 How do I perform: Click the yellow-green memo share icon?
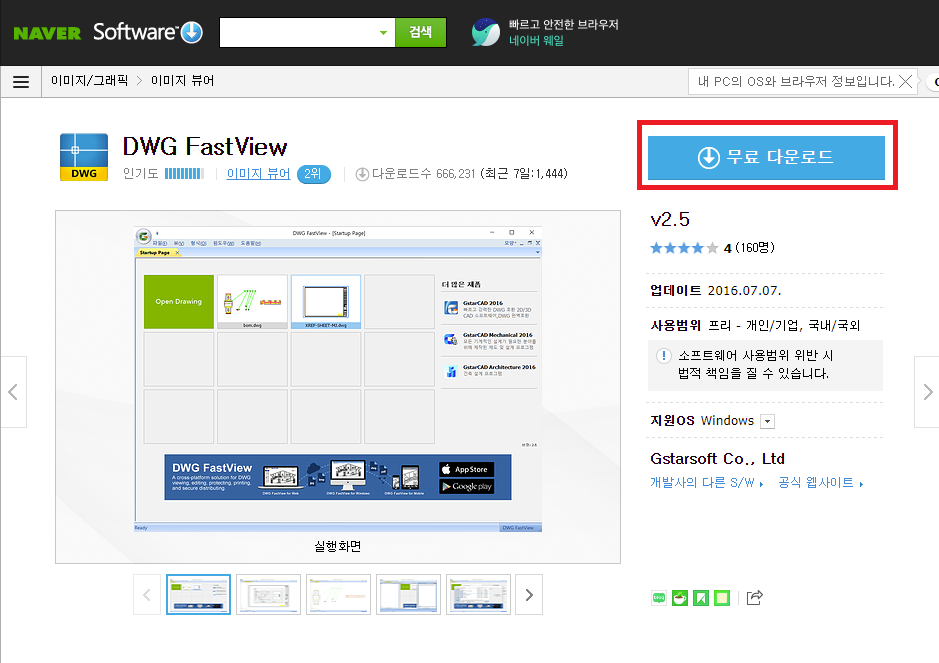pyautogui.click(x=722, y=598)
